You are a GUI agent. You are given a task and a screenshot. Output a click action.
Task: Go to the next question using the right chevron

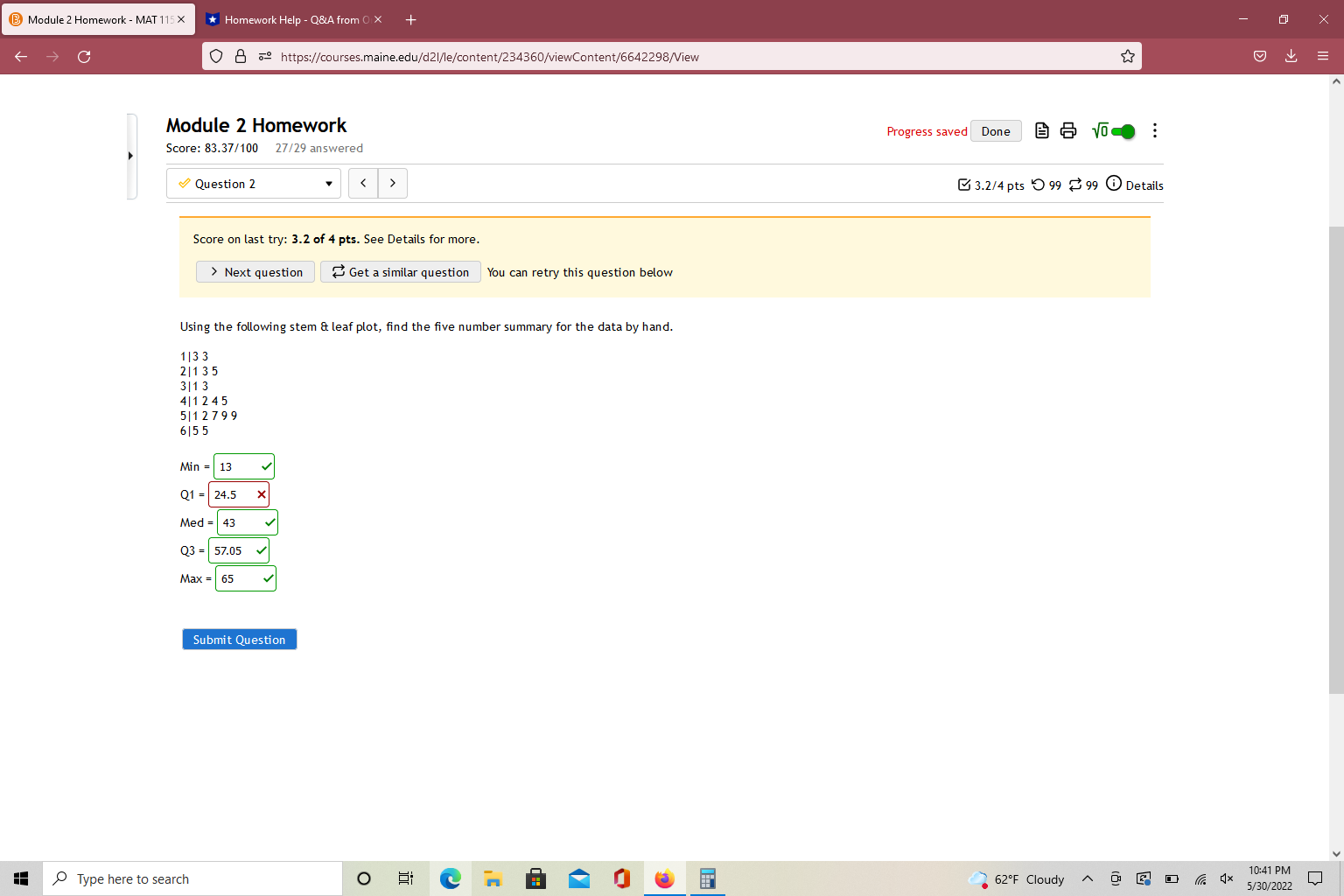click(392, 183)
